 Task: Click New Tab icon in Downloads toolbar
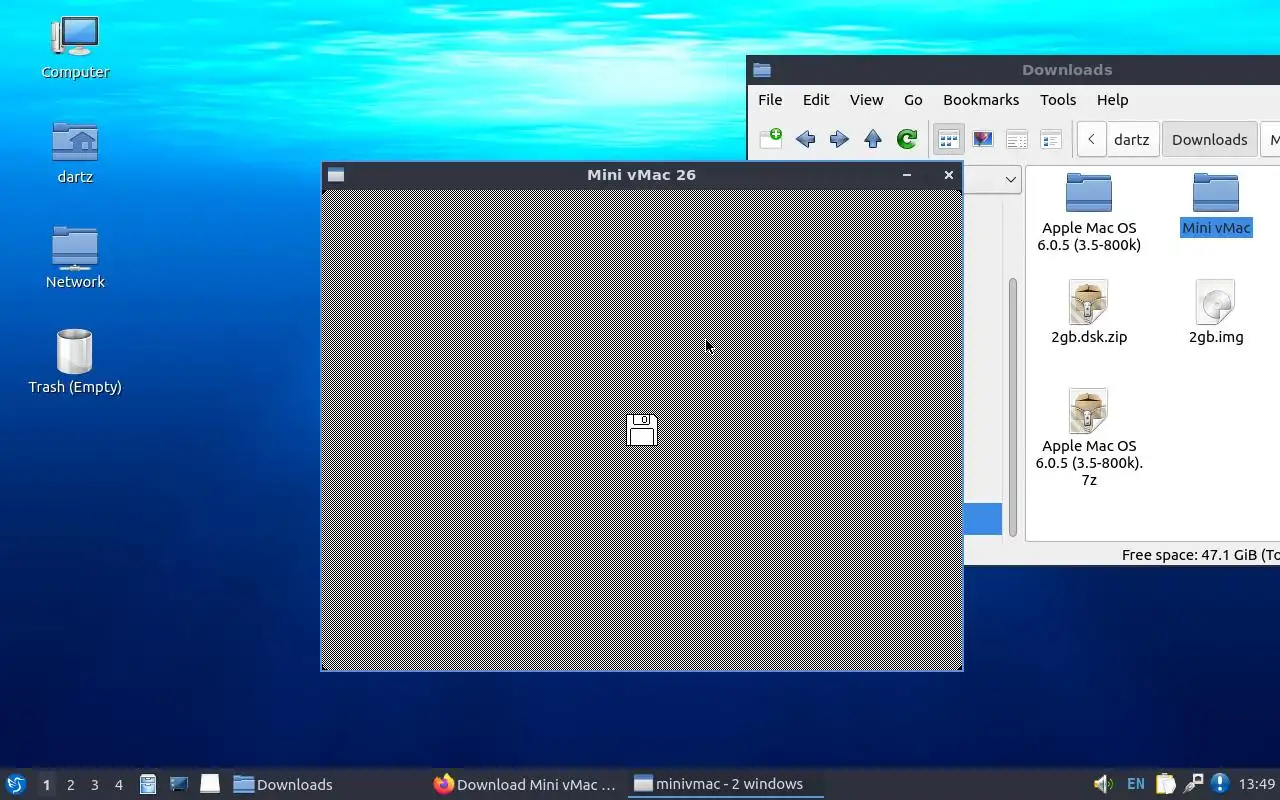(771, 139)
